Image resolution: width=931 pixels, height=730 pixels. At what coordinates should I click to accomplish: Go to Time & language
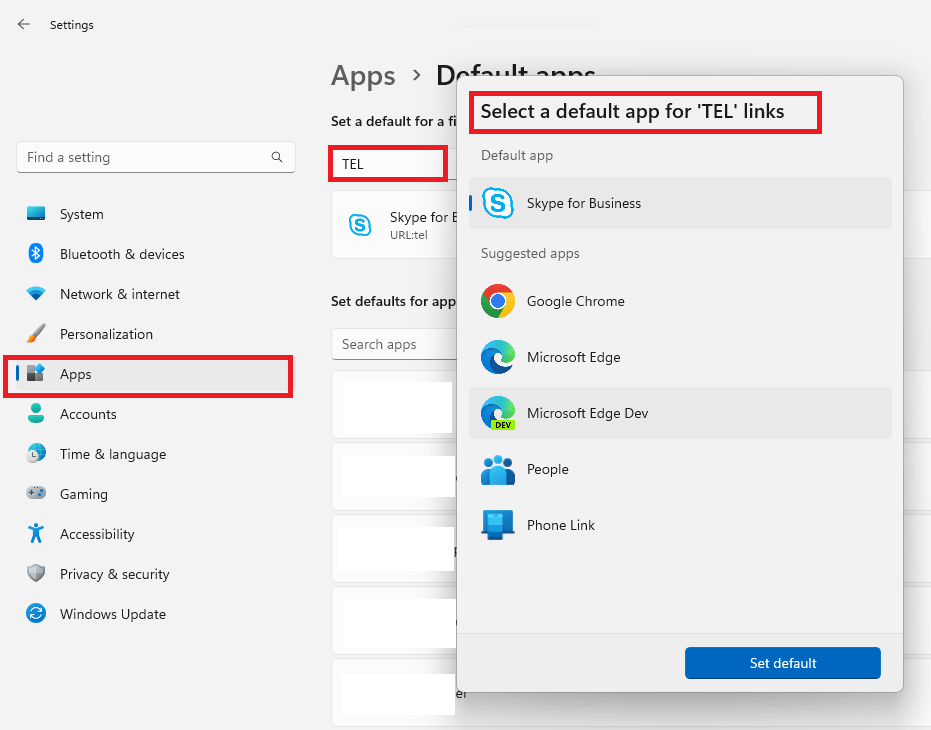[x=156, y=454]
